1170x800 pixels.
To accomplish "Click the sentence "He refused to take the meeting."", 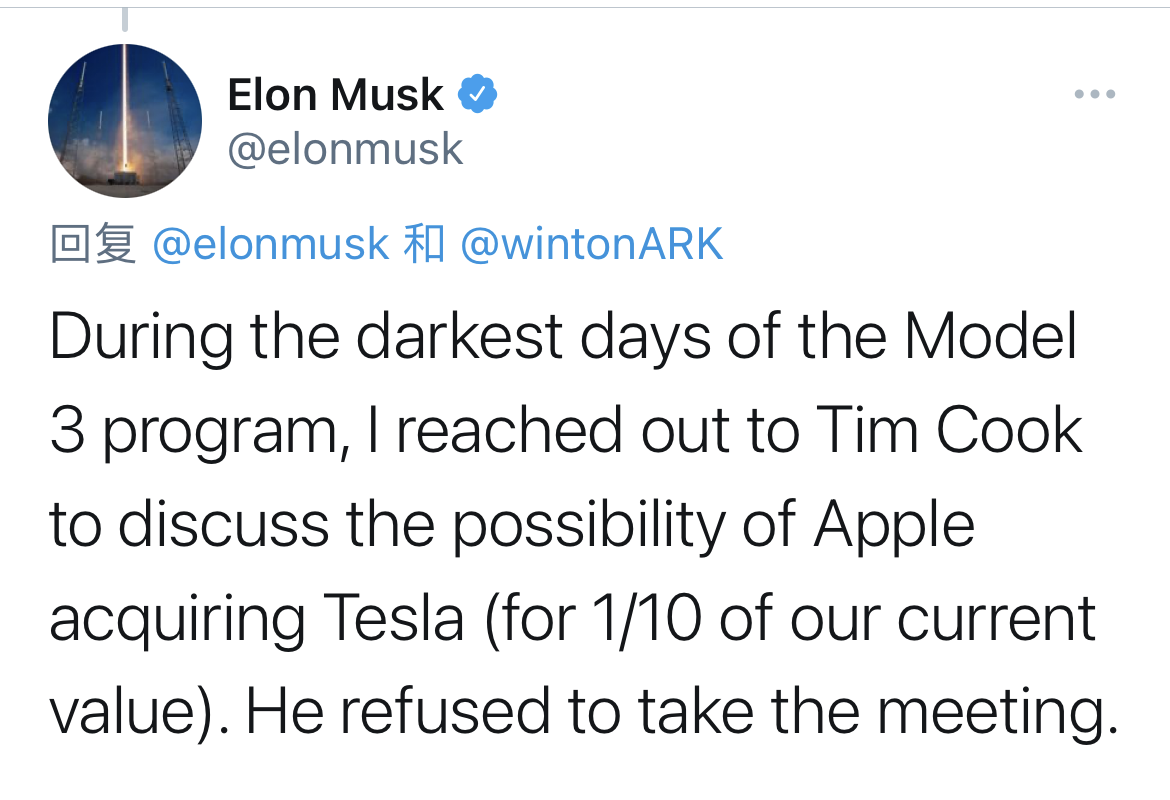I will (x=681, y=711).
